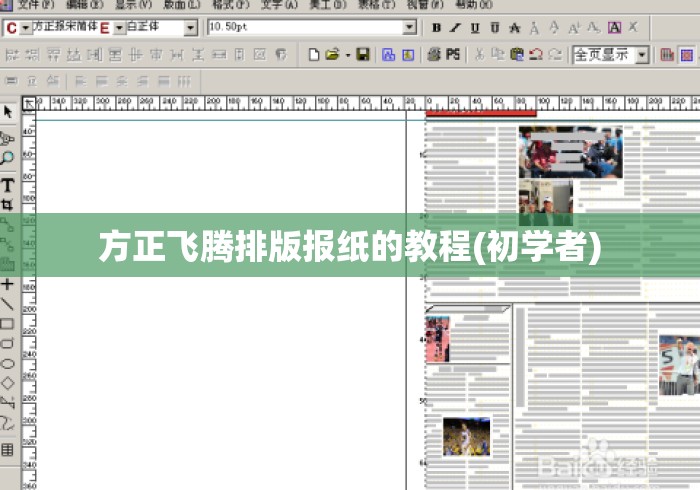
Task: Select the rectangle drawing tool
Action: click(7, 324)
